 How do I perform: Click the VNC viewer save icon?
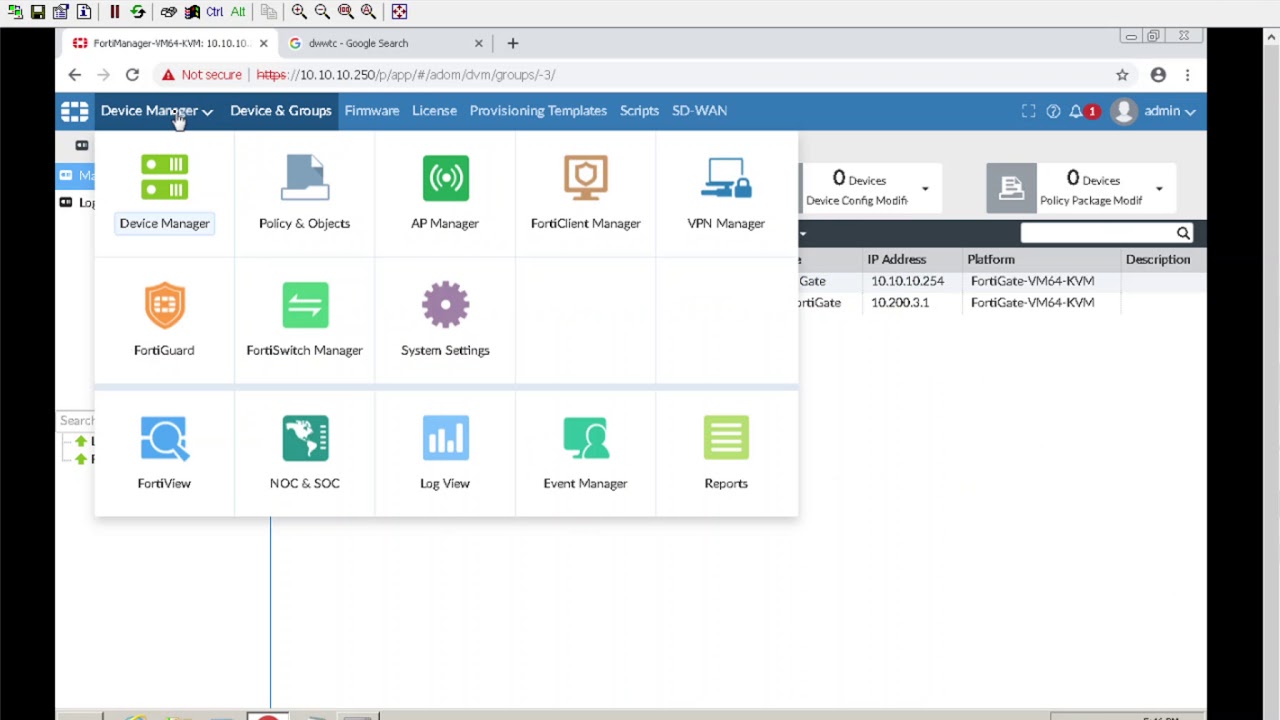coord(37,12)
